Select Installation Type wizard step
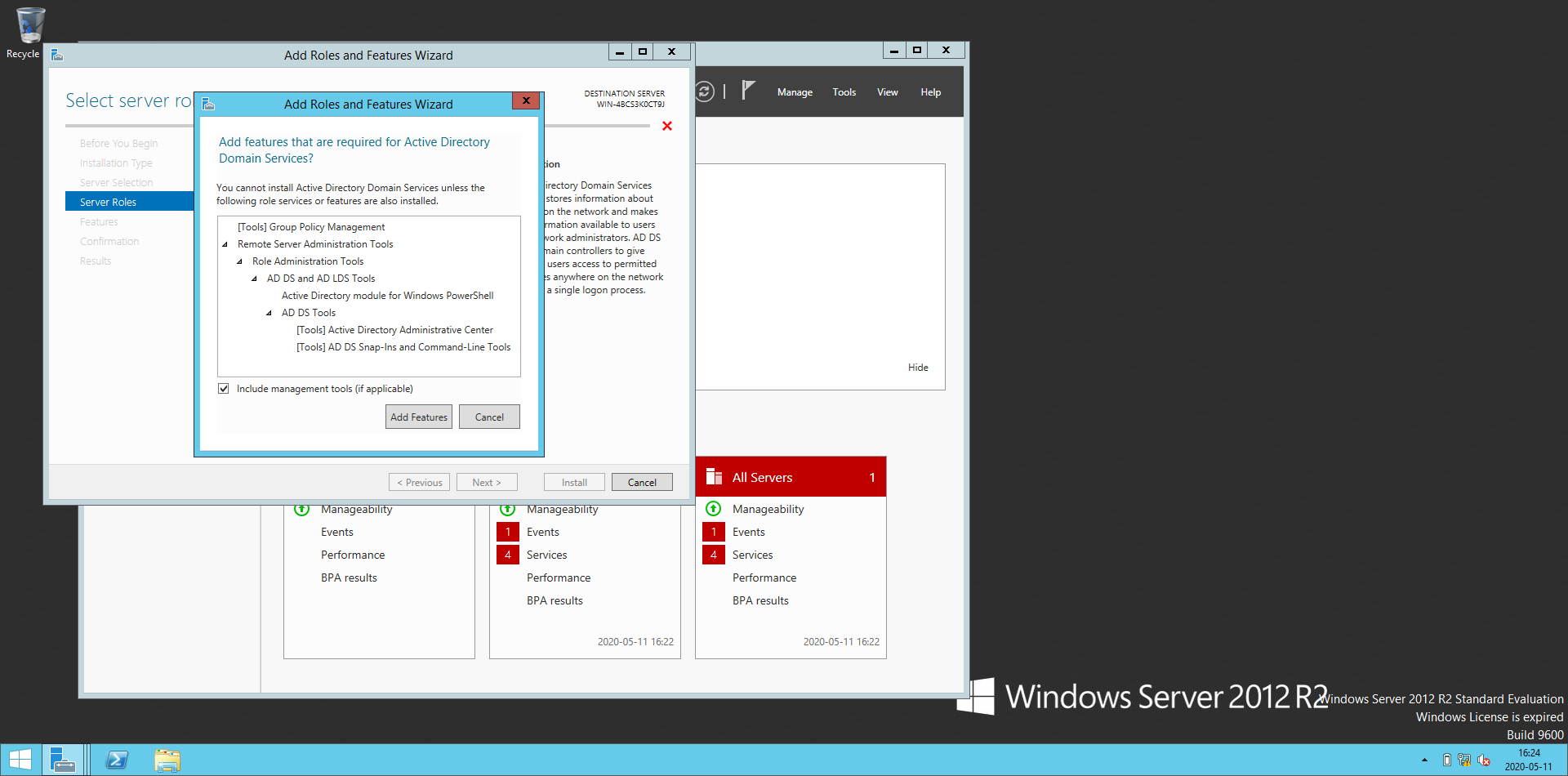1568x776 pixels. pos(116,163)
